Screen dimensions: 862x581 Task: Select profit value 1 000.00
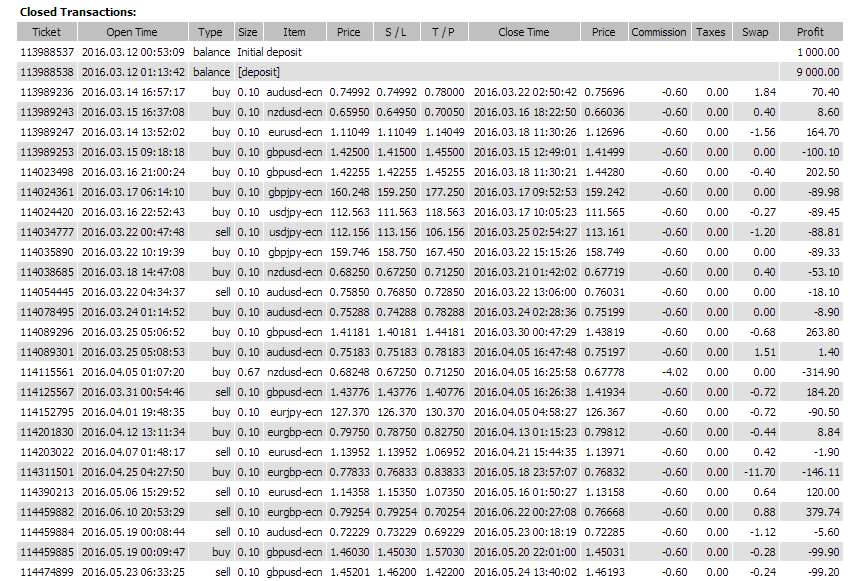(818, 52)
